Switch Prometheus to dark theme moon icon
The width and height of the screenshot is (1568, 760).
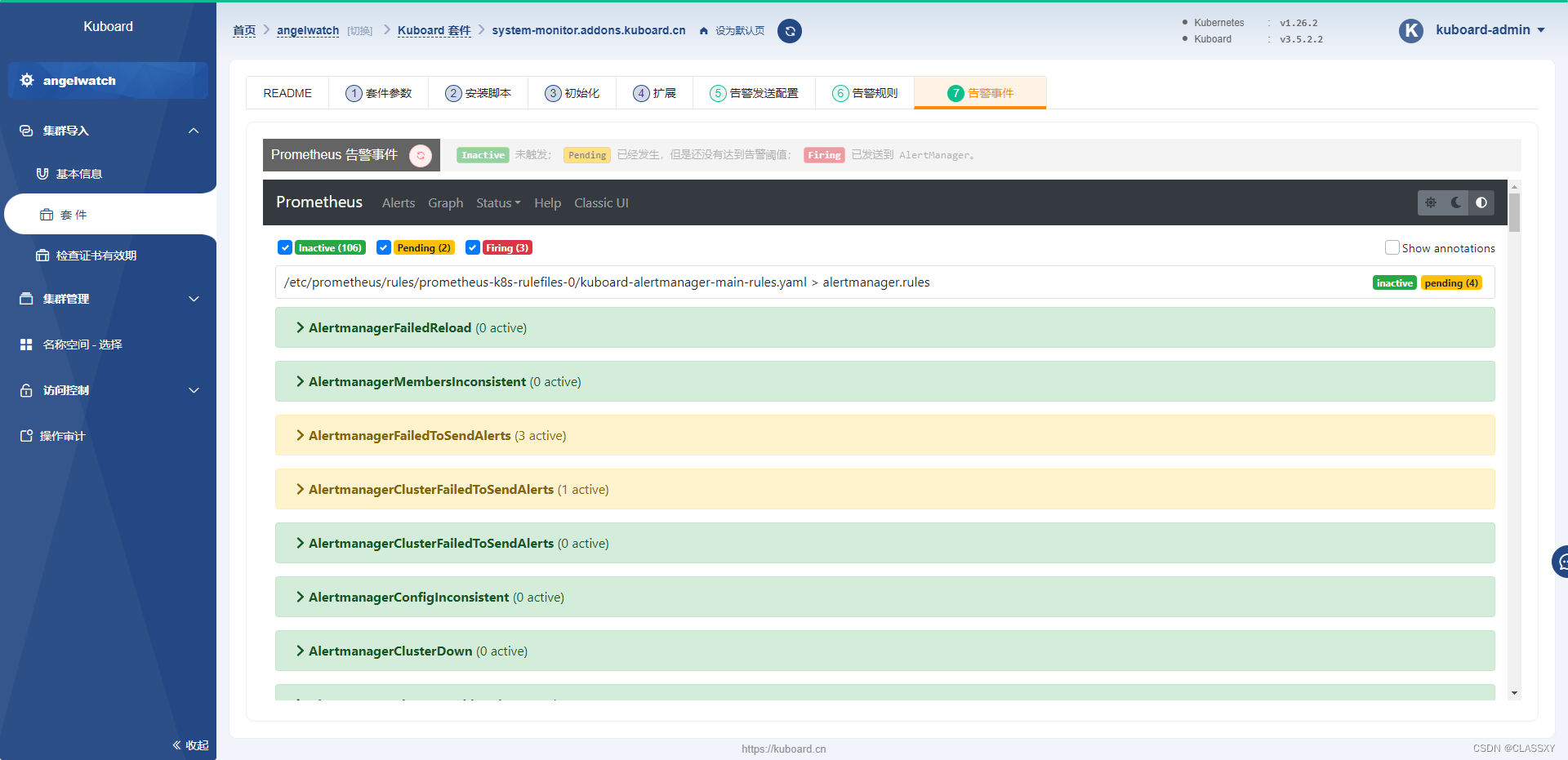(1456, 202)
